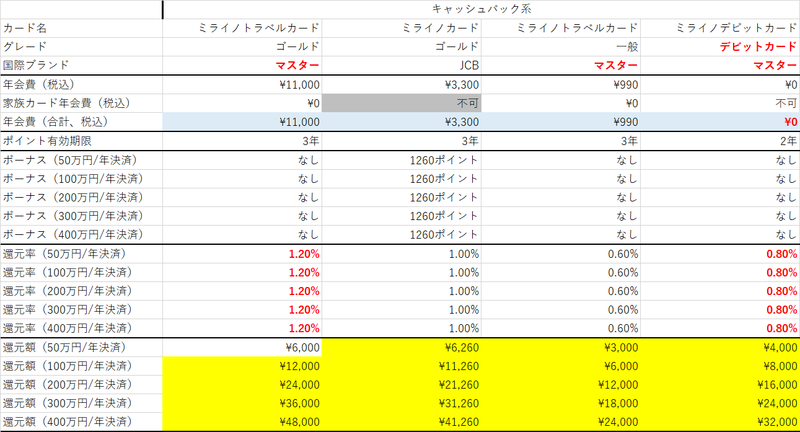Viewport: 800px width, 432px height.
Task: Click the 家族カード年会費（税込） row label
Action: [67, 103]
